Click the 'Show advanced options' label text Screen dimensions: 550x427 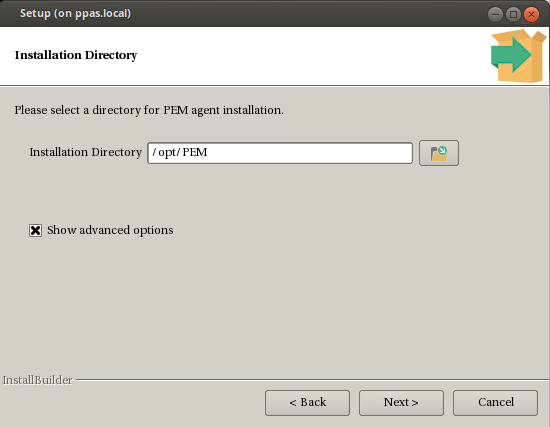(x=110, y=230)
